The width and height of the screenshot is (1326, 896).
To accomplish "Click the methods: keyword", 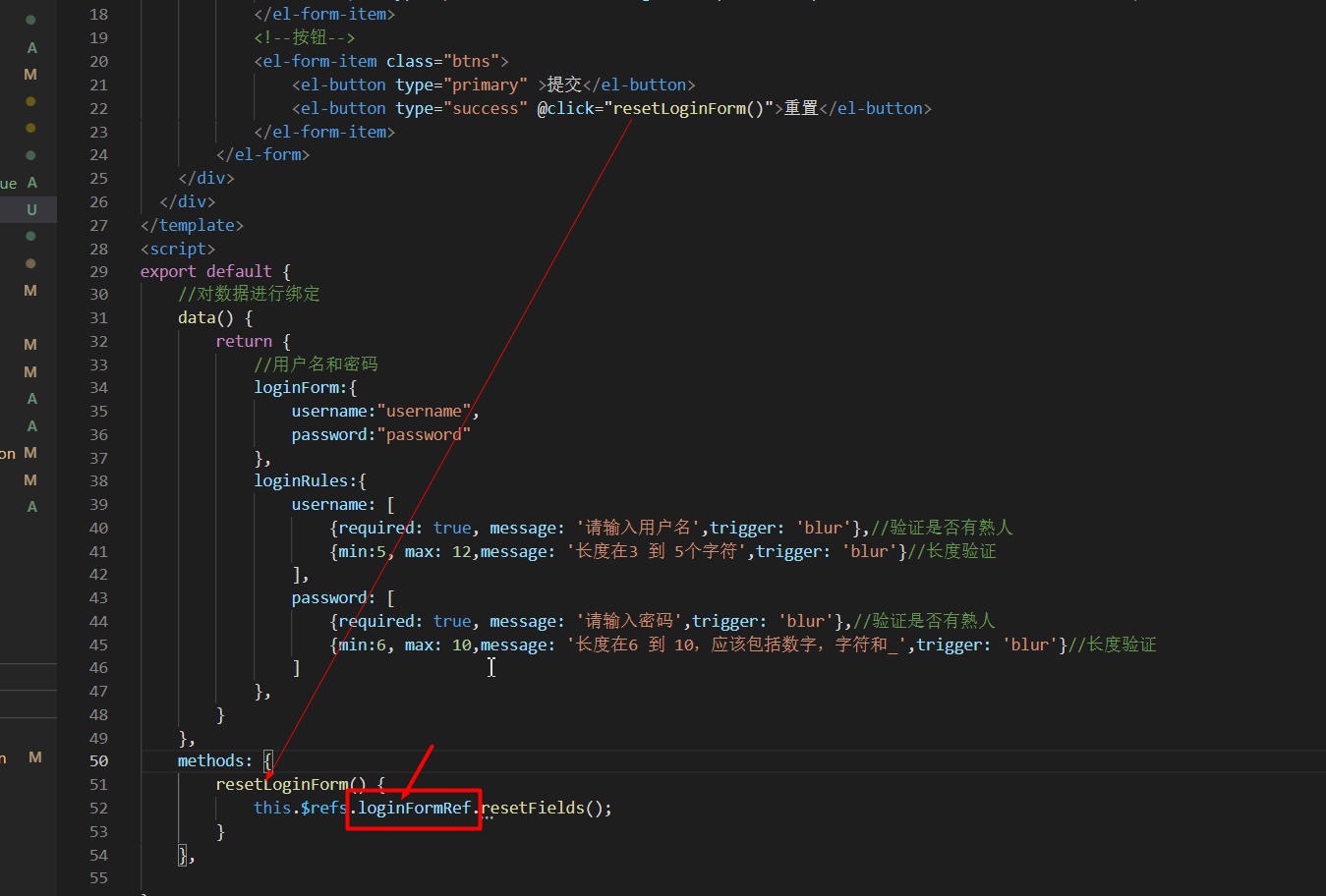I will point(214,760).
